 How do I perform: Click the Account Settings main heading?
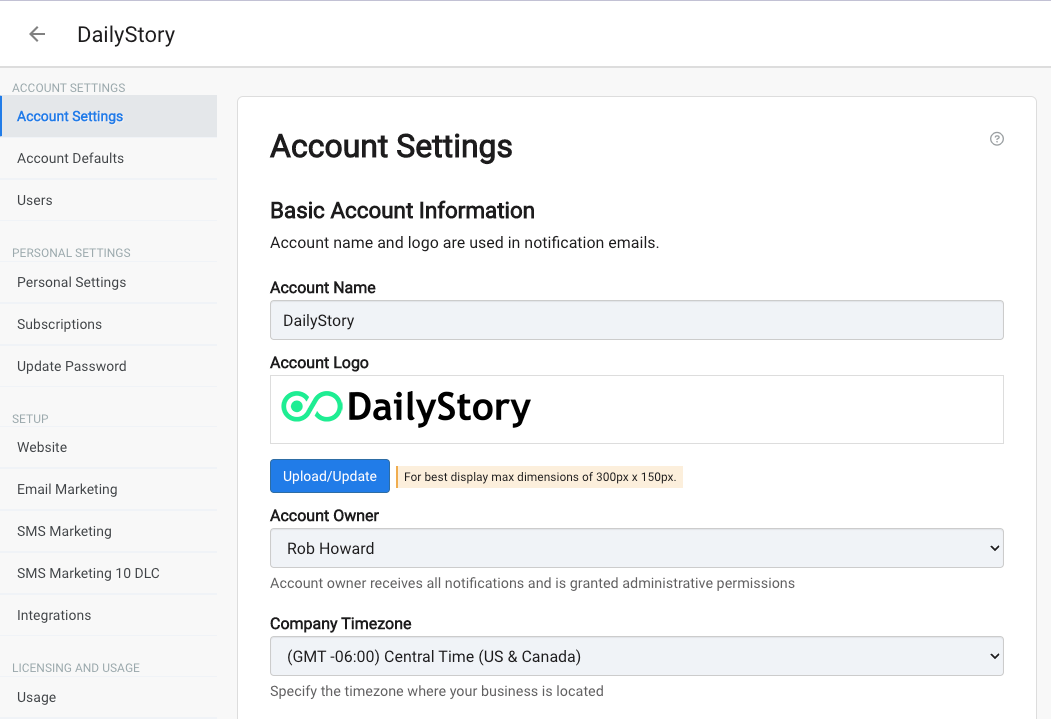coord(391,147)
